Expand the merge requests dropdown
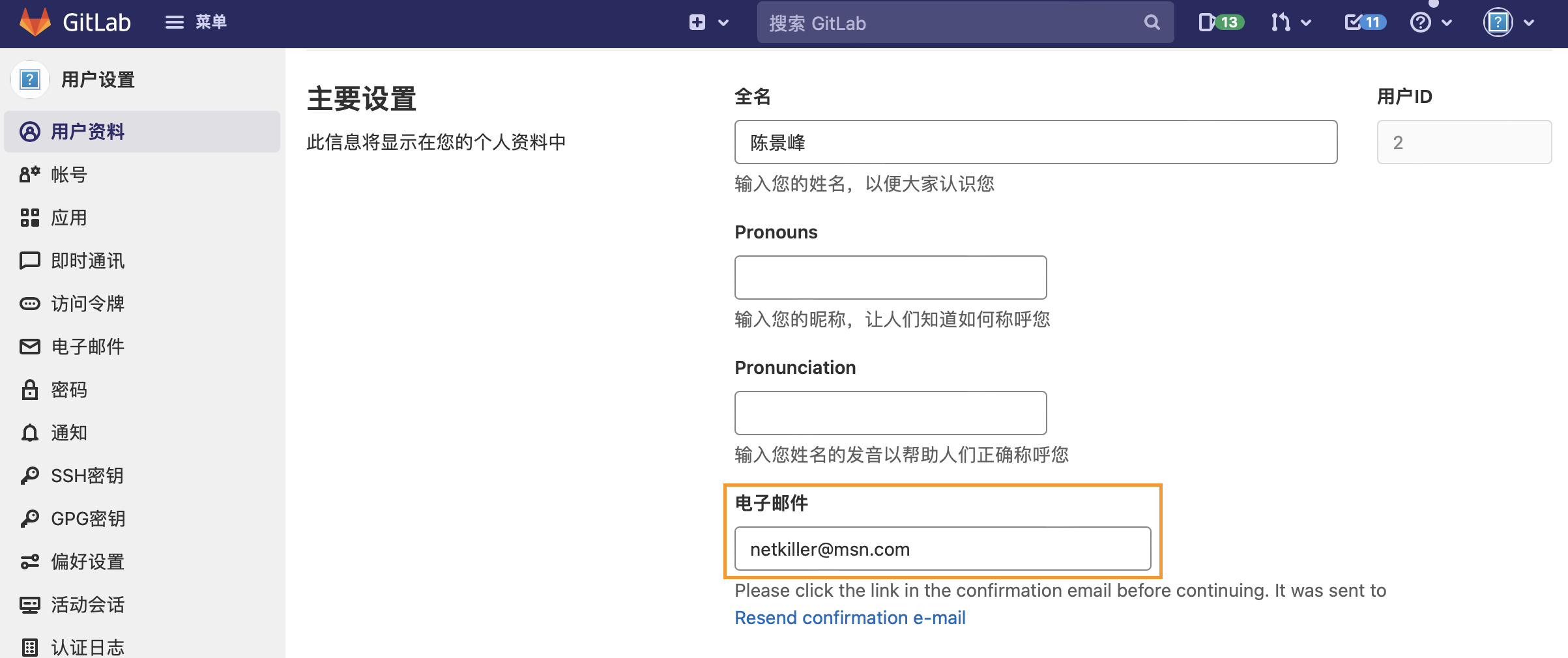Image resolution: width=1568 pixels, height=658 pixels. 1290,22
